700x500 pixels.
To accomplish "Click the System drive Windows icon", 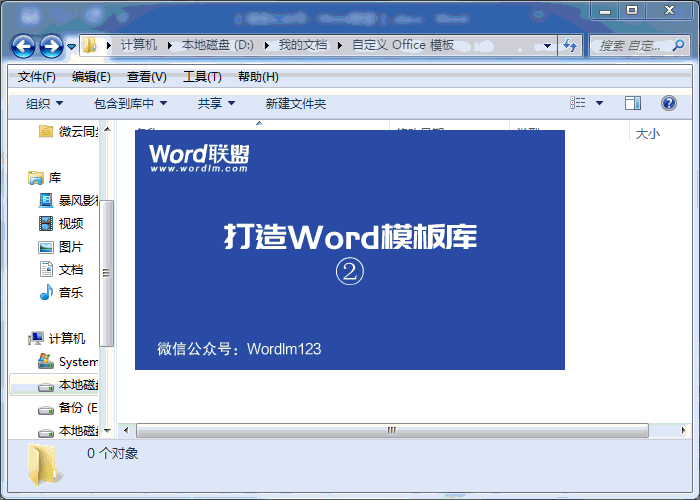I will pyautogui.click(x=46, y=361).
